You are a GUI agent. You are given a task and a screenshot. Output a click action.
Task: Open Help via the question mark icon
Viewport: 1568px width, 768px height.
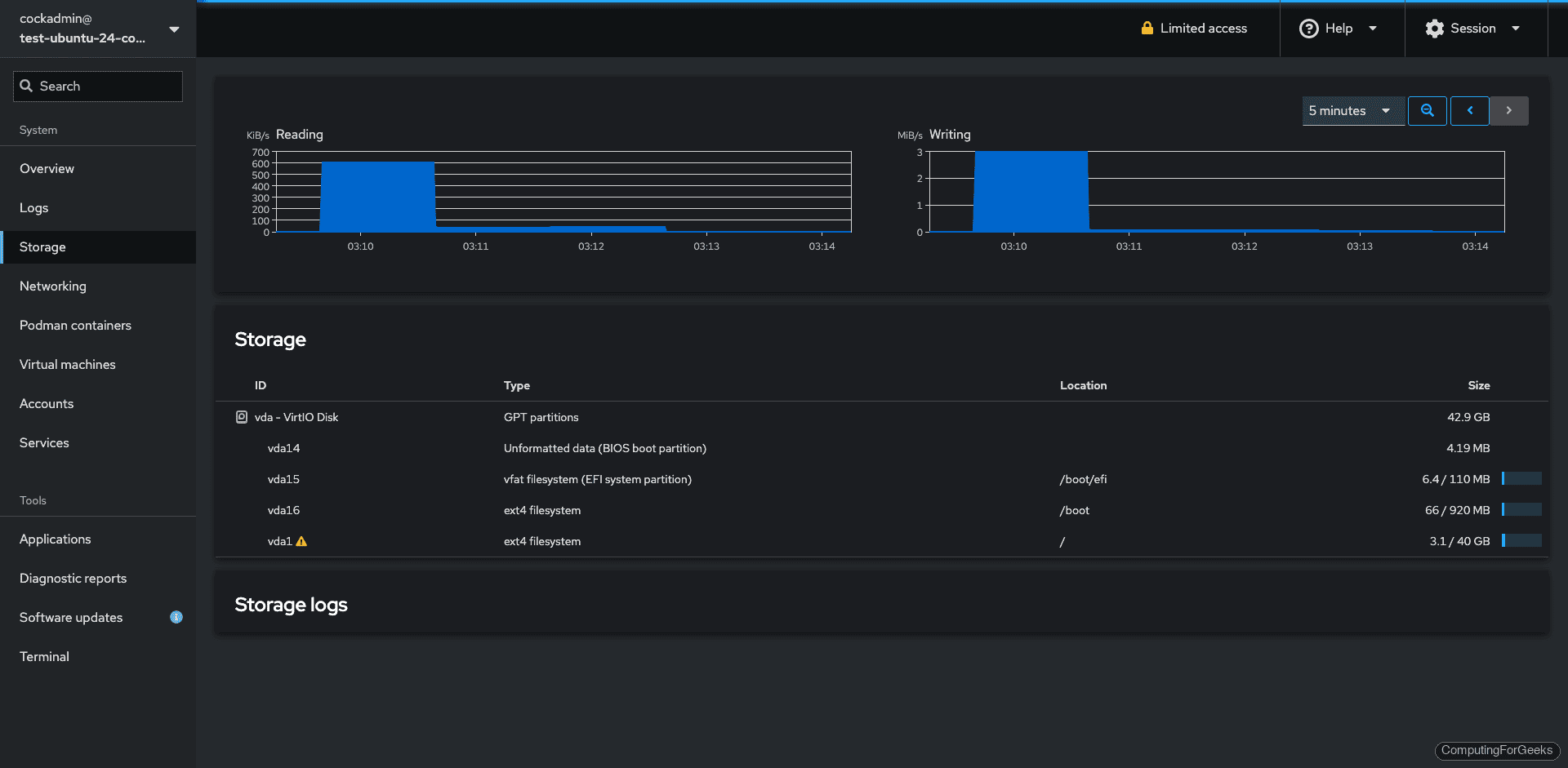coord(1309,28)
